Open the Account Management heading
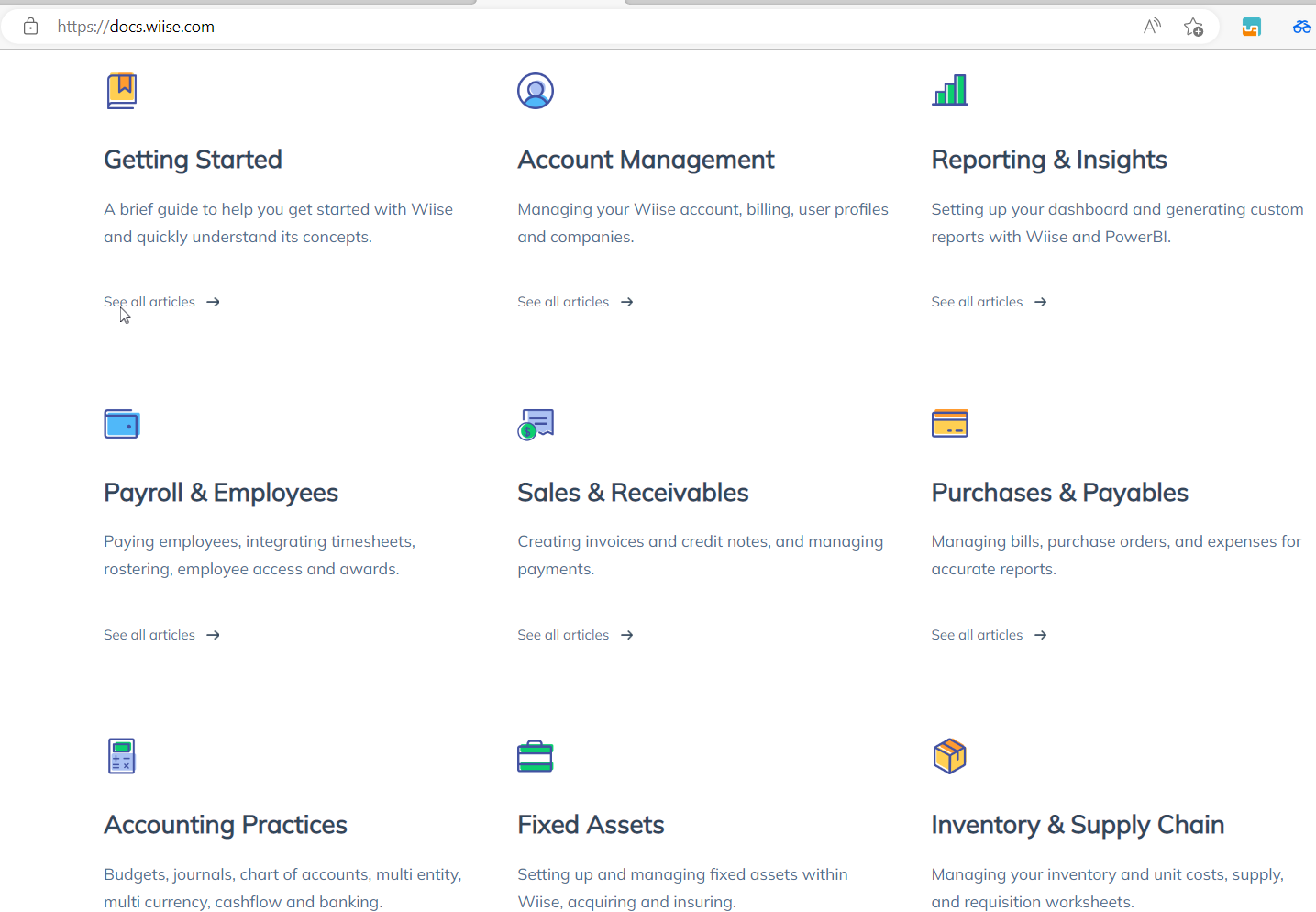The image size is (1316, 912). (x=646, y=160)
